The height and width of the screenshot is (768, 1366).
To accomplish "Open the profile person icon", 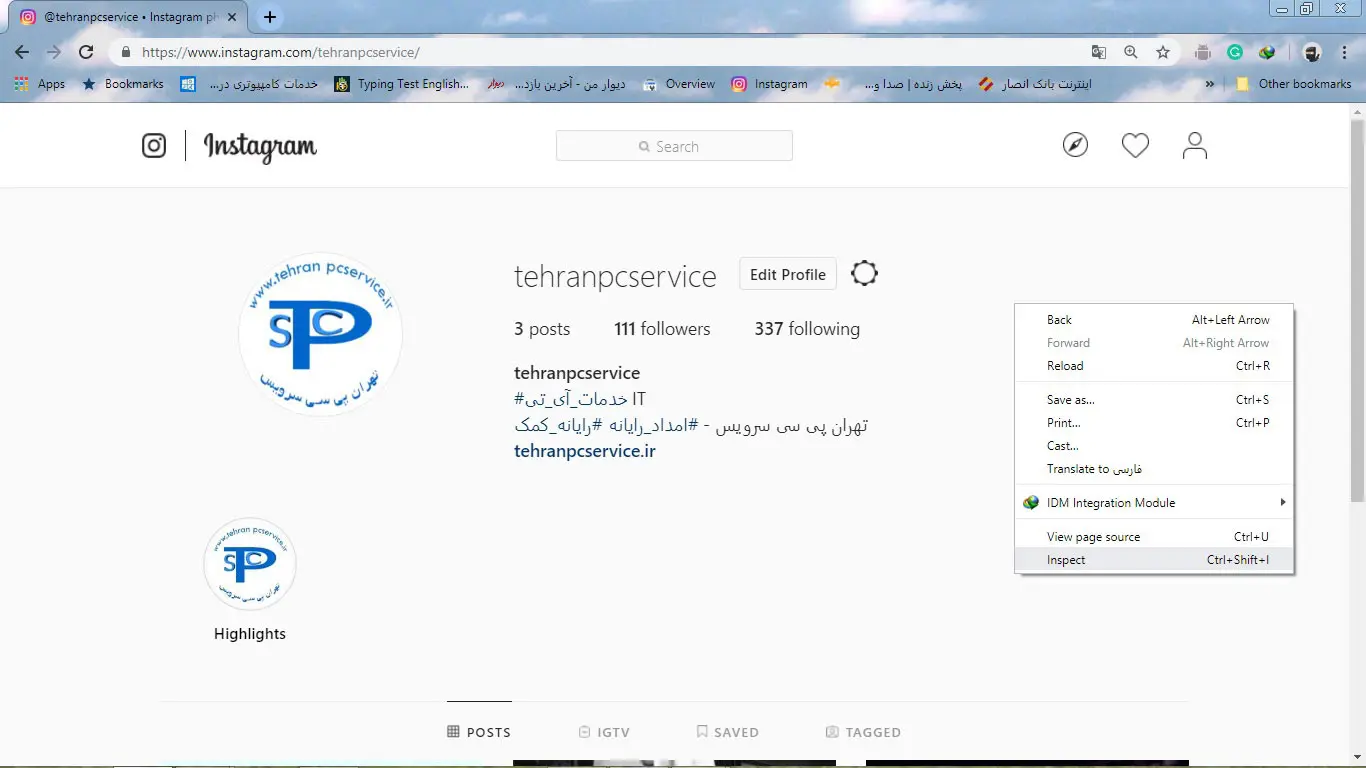I will (x=1194, y=146).
